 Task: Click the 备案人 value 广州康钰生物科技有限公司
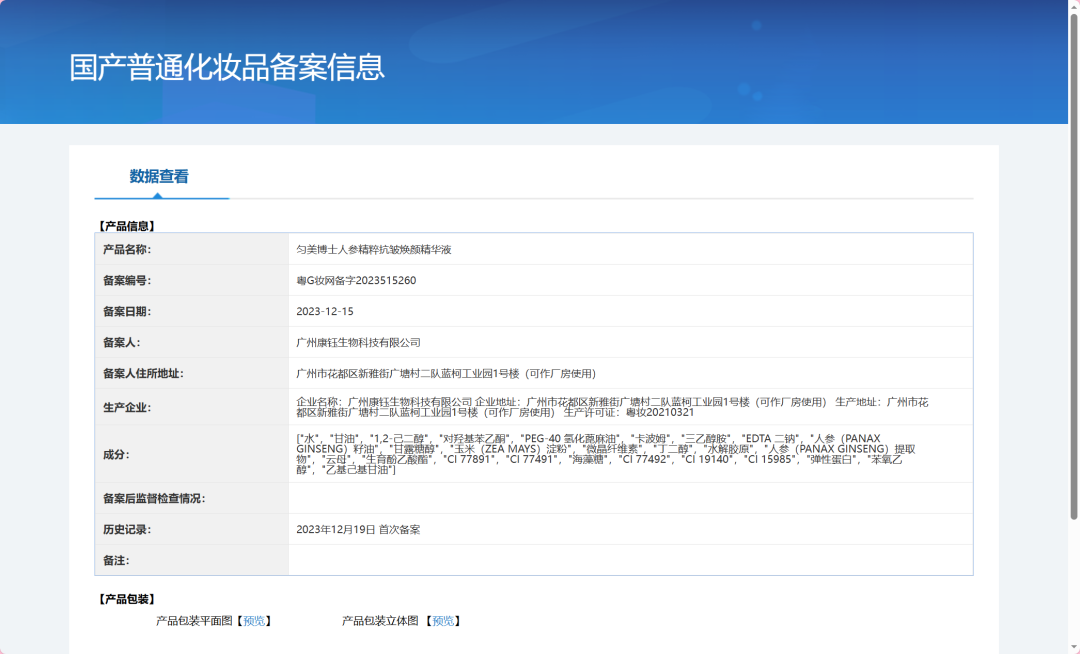[359, 342]
